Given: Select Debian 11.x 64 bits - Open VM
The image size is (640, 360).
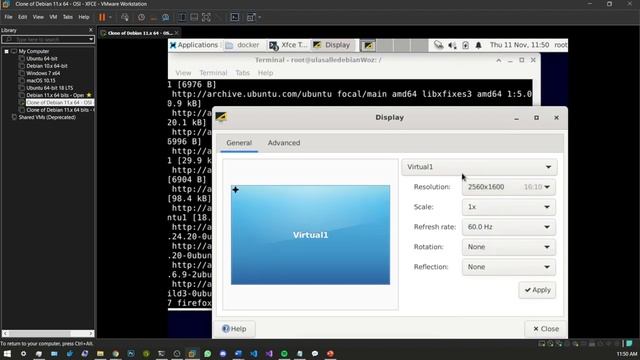Looking at the screenshot, I should (55, 95).
